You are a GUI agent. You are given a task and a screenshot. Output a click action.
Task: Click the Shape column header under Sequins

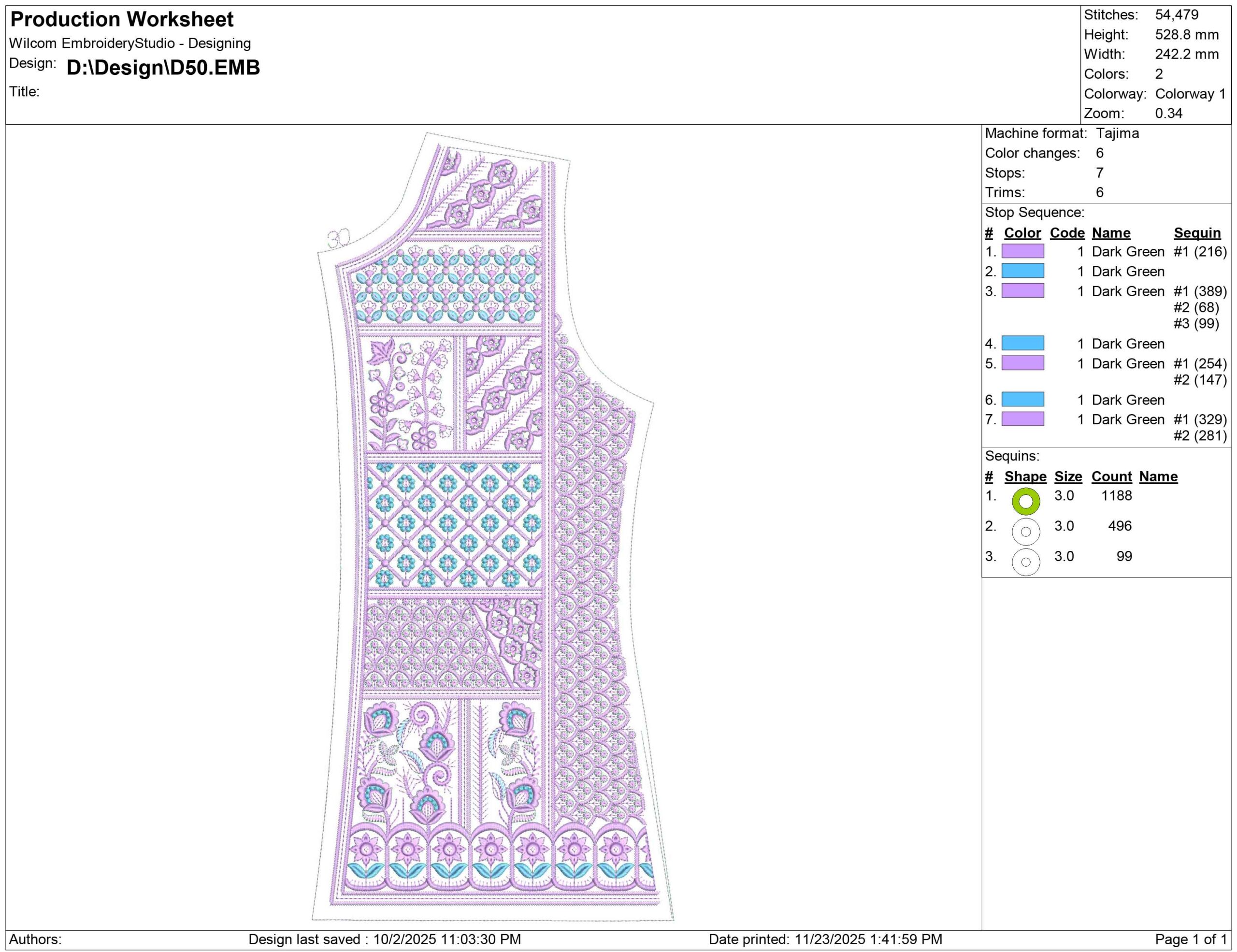(x=1025, y=476)
